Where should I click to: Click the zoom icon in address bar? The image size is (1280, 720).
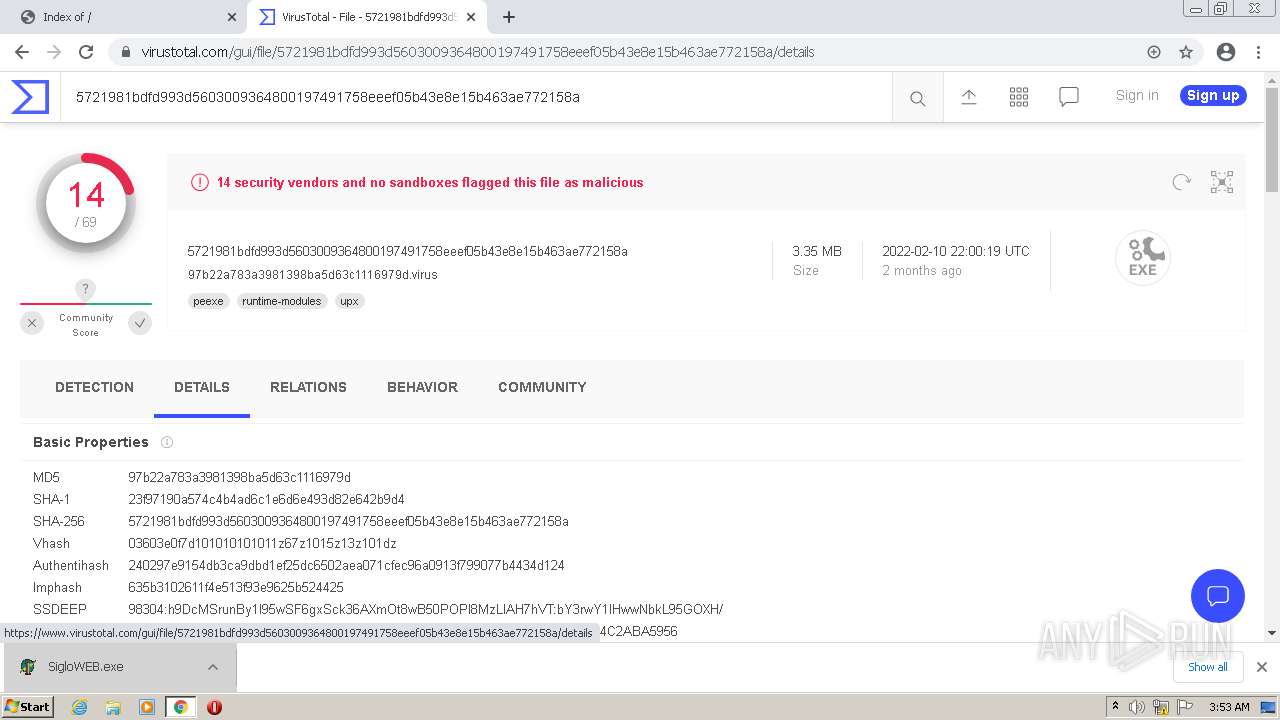coord(1154,52)
